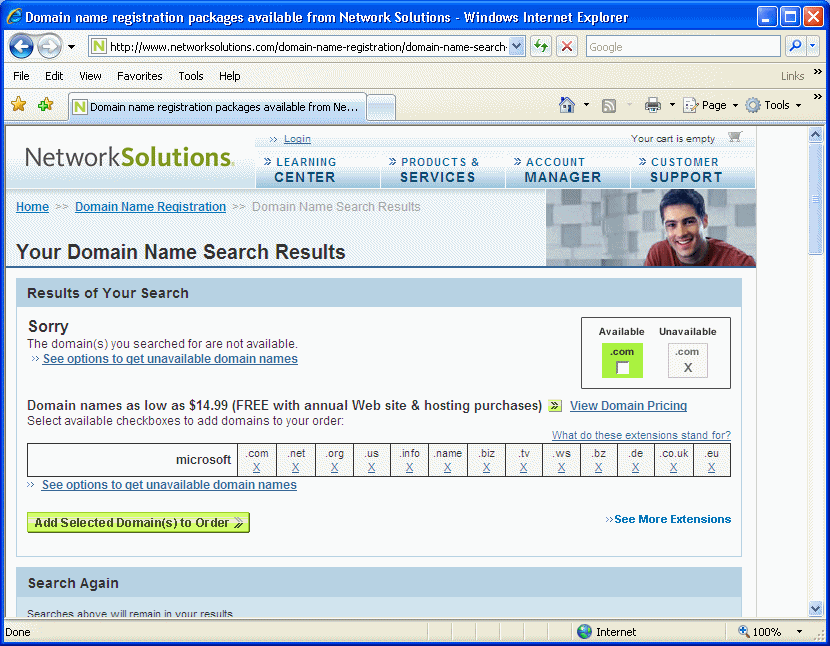Open the recent pages dropdown arrow
This screenshot has height=646, width=830.
pyautogui.click(x=71, y=47)
